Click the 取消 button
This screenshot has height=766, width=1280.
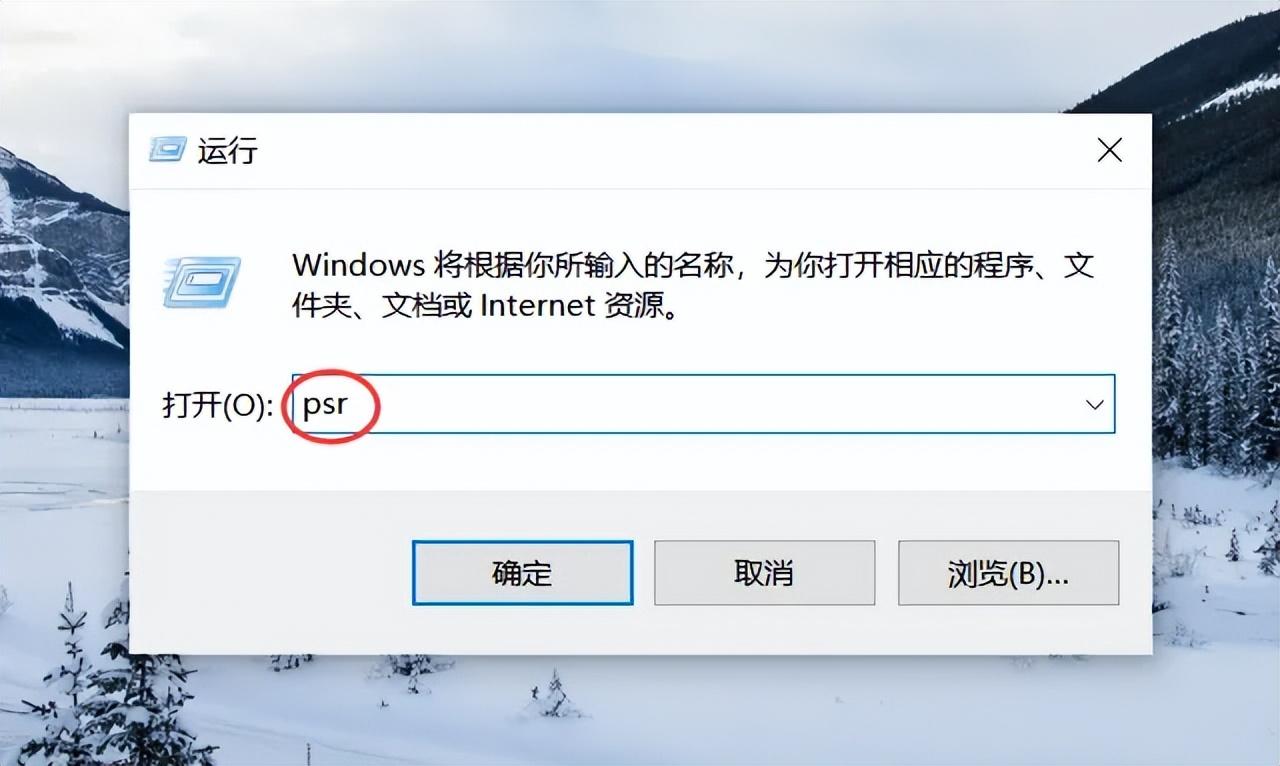(765, 573)
